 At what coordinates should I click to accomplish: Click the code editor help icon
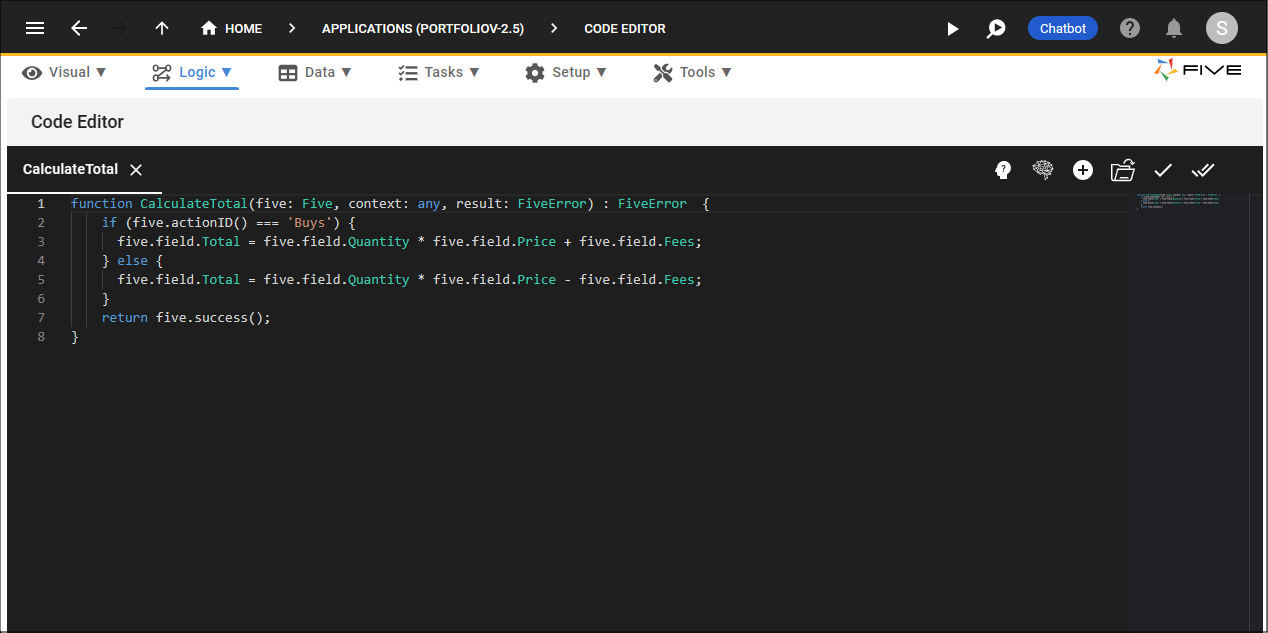click(1003, 170)
